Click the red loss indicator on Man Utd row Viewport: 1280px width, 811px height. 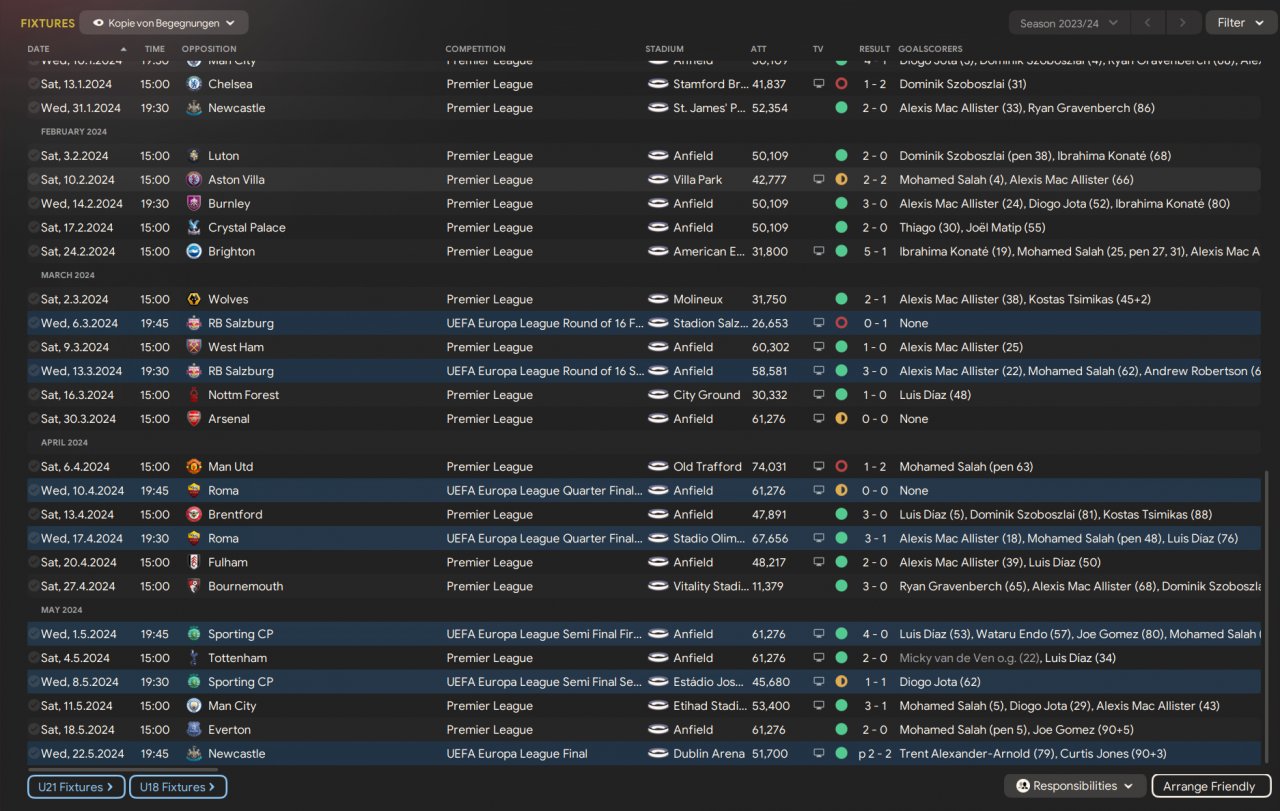click(841, 467)
